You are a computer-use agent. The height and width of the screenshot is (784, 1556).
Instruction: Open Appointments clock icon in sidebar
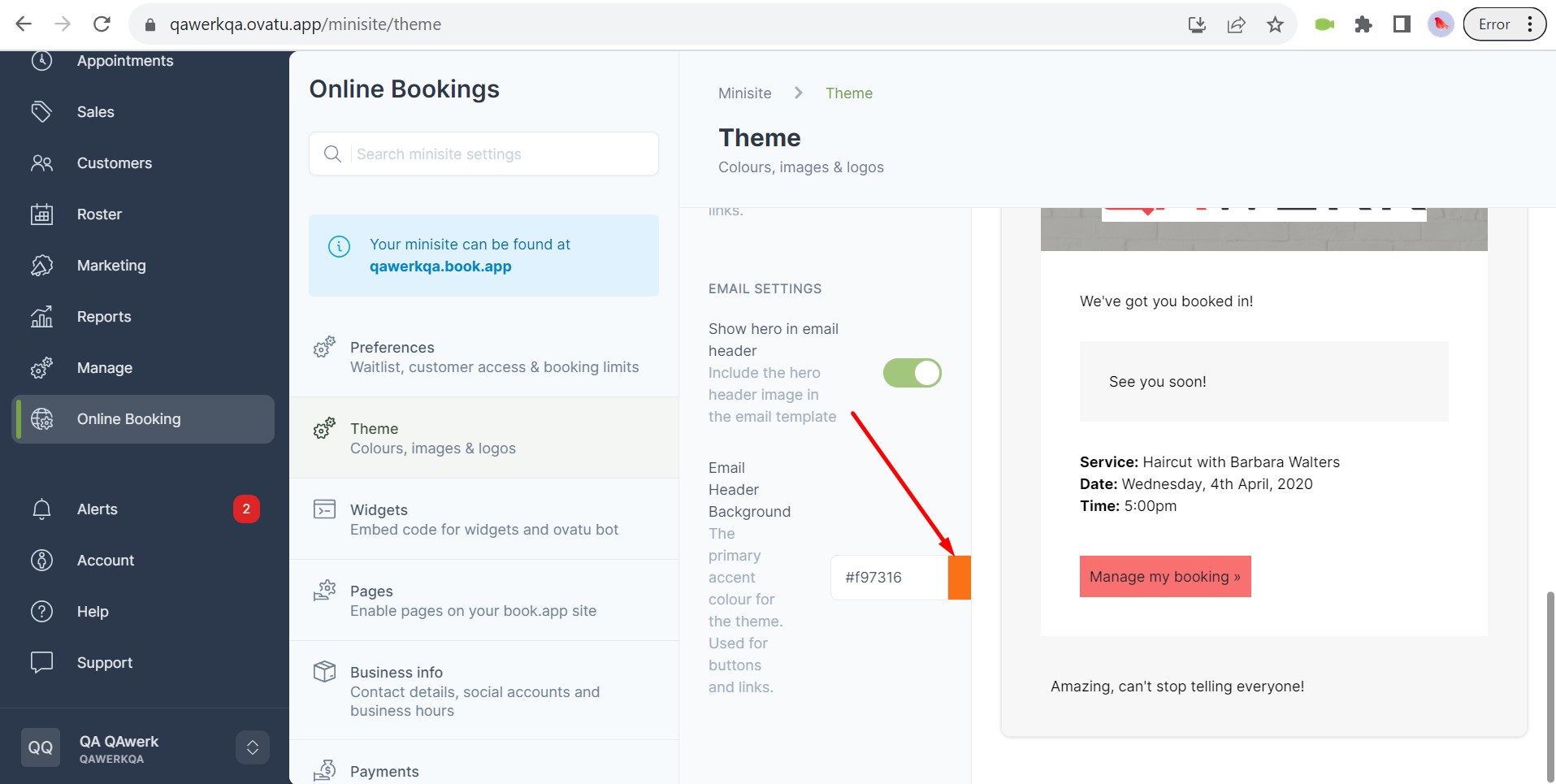point(41,61)
